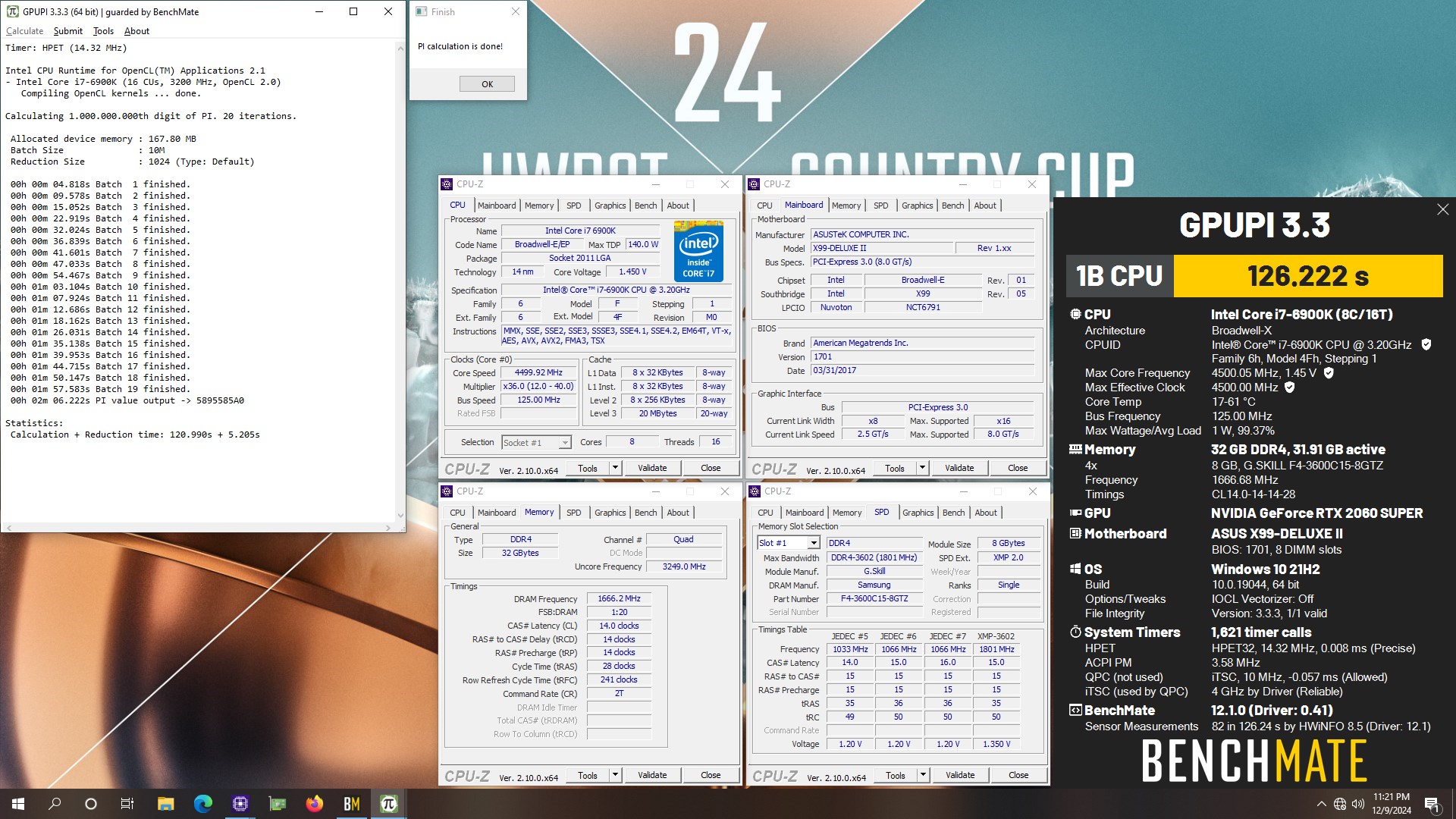The height and width of the screenshot is (819, 1456).
Task: Click Close button in CPU-Z SPD window
Action: click(x=1018, y=775)
